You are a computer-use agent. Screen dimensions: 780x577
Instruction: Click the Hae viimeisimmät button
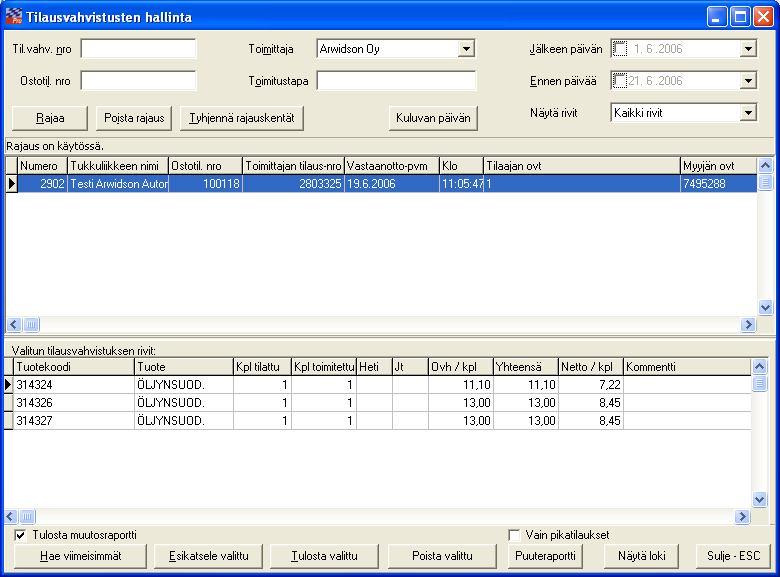81,556
